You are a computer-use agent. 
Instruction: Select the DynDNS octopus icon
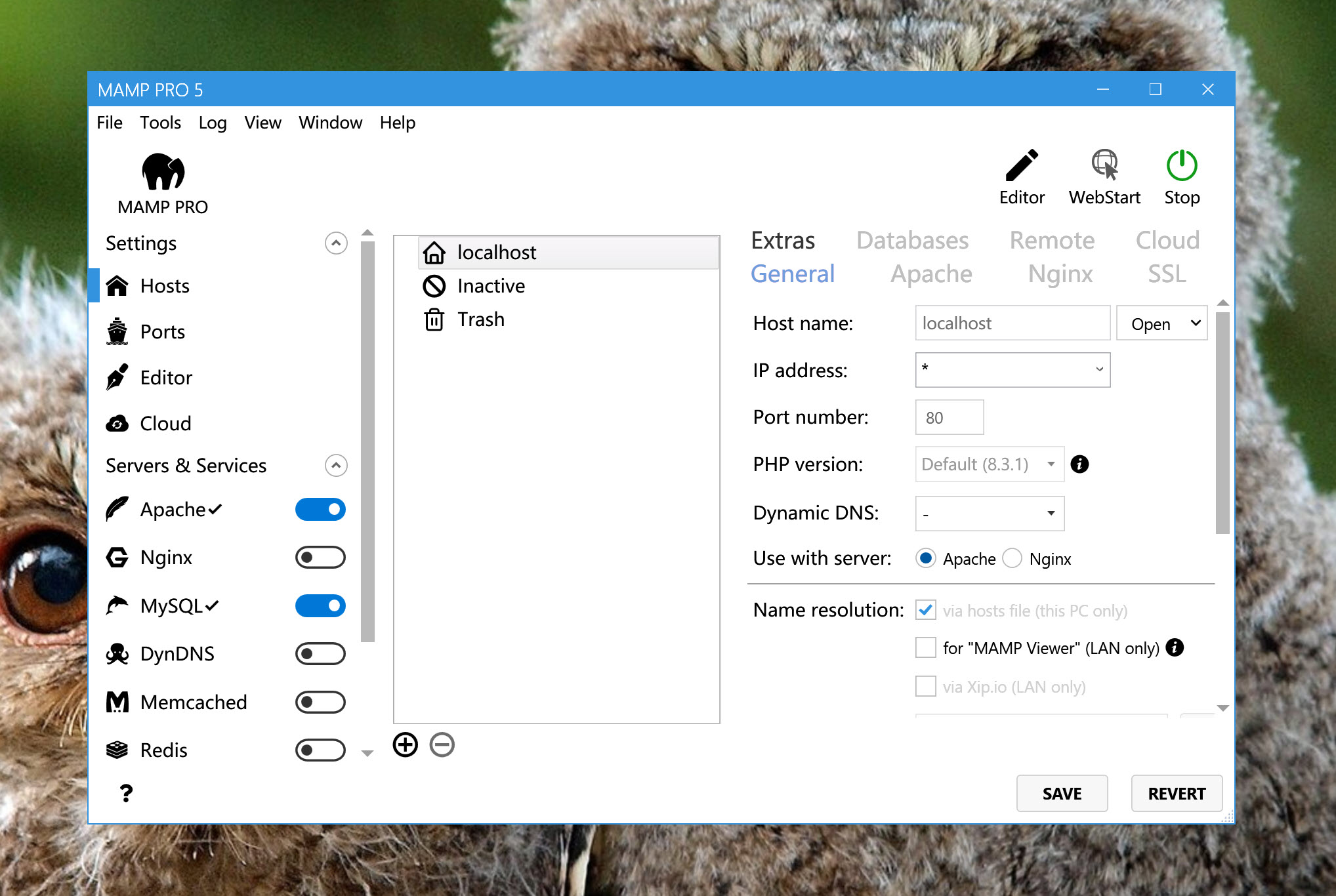117,654
